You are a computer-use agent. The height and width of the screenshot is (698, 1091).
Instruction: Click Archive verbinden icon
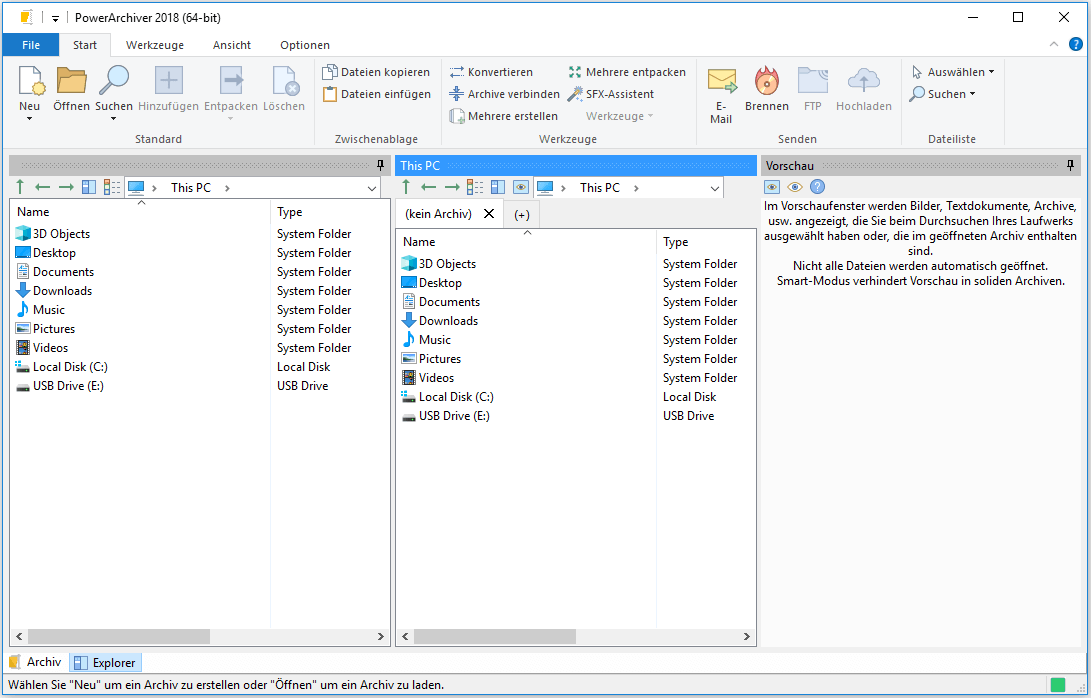pos(457,94)
